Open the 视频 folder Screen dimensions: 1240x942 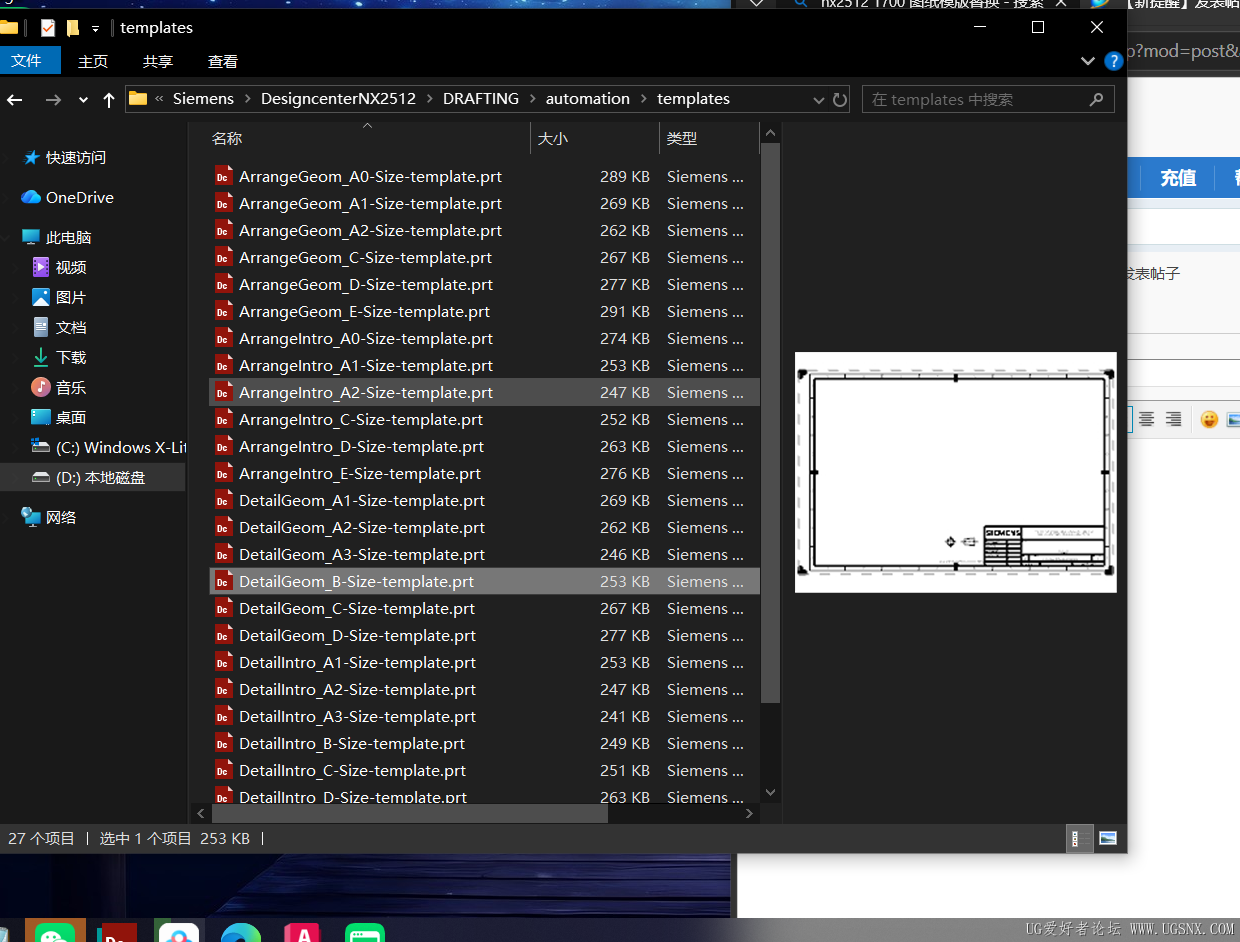(x=70, y=267)
